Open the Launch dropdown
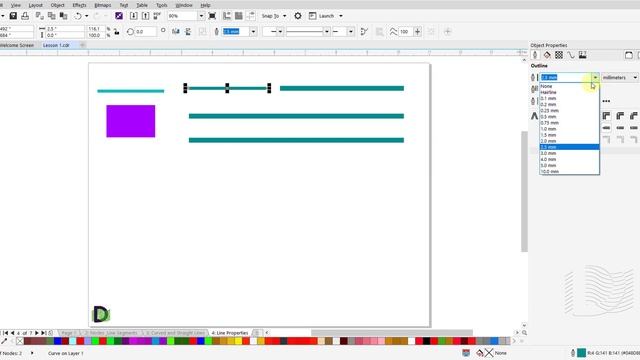The width and height of the screenshot is (640, 360). click(341, 16)
